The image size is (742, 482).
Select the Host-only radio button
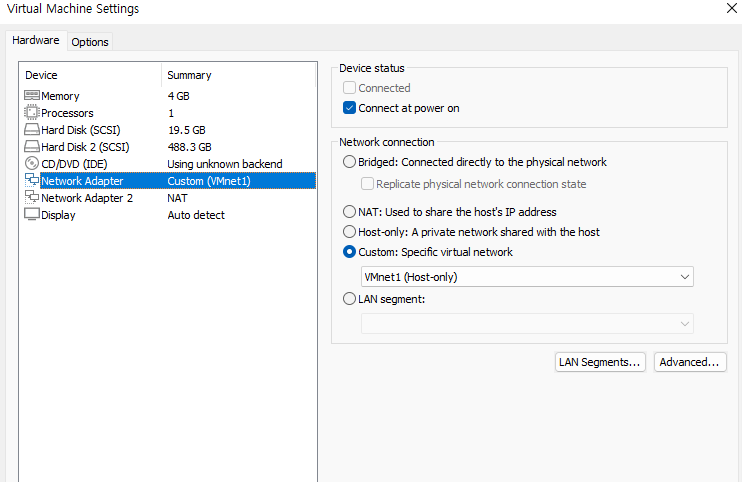click(x=349, y=232)
